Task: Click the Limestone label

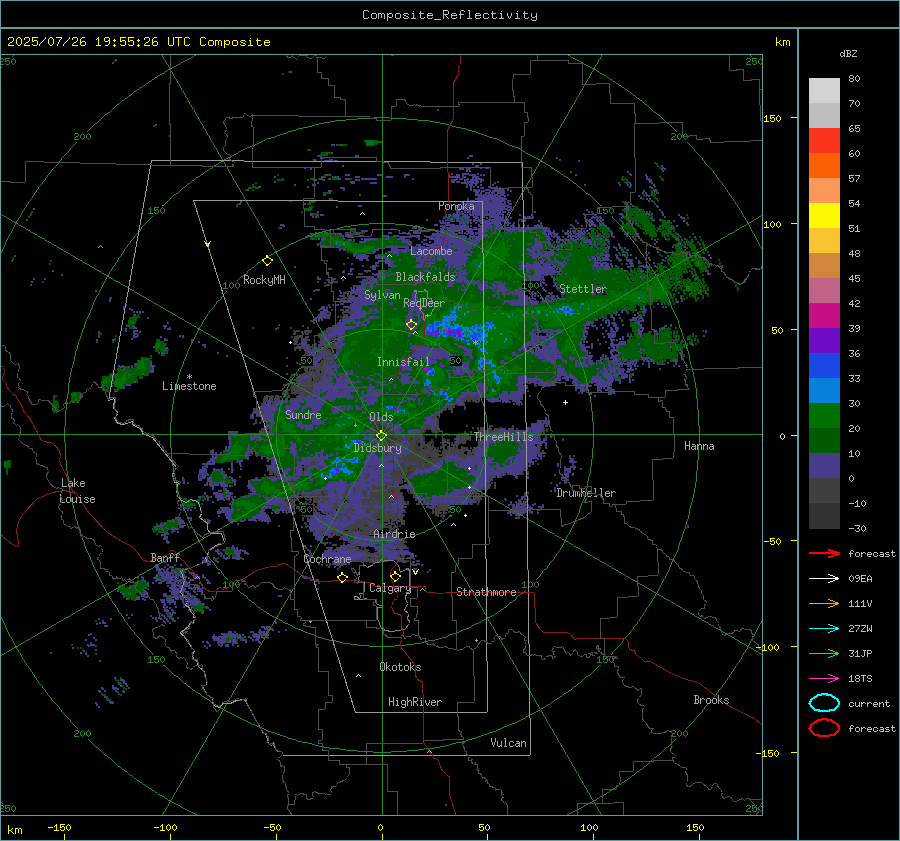Action: point(189,386)
